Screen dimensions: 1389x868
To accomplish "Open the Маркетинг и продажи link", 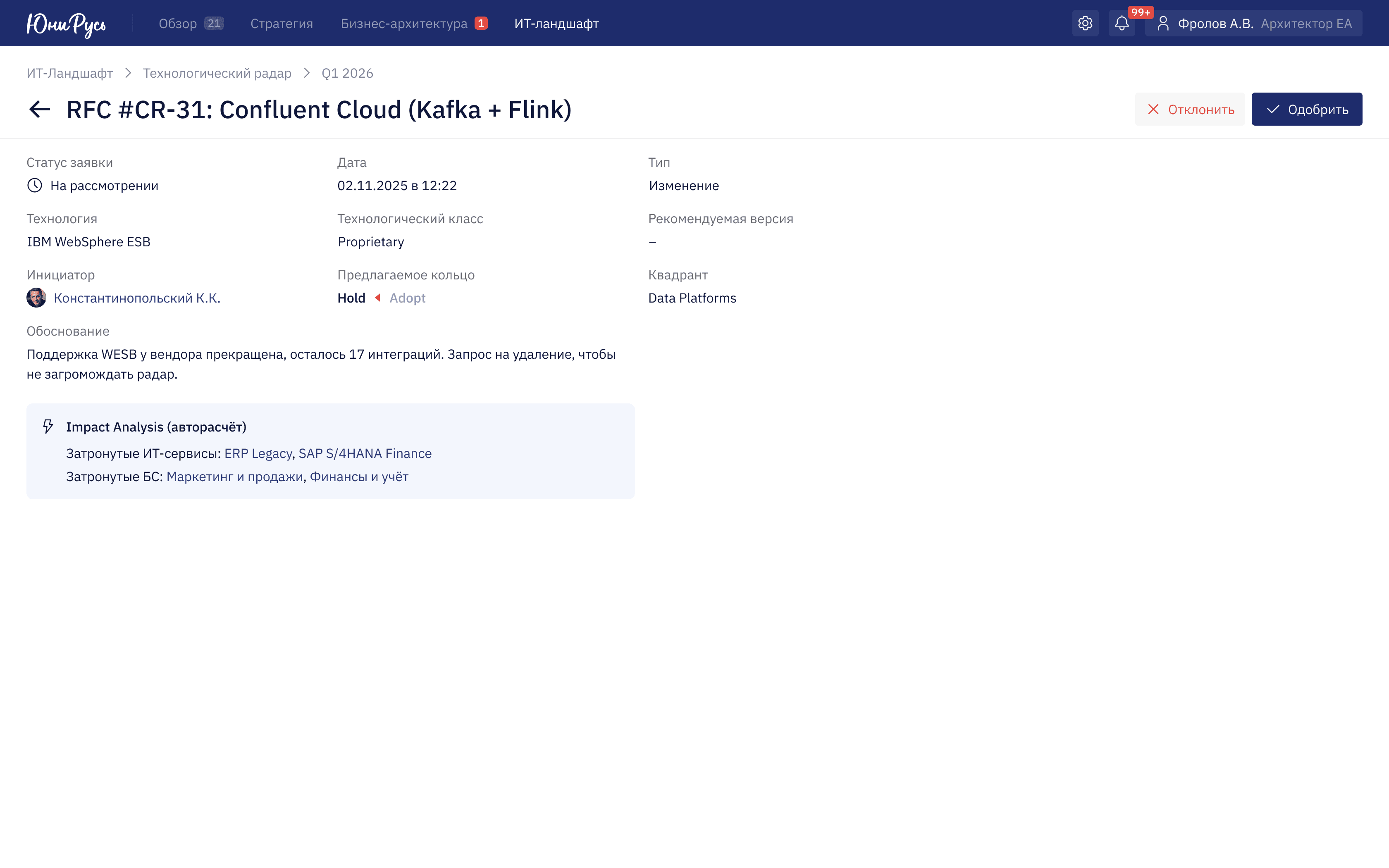I will coord(235,477).
